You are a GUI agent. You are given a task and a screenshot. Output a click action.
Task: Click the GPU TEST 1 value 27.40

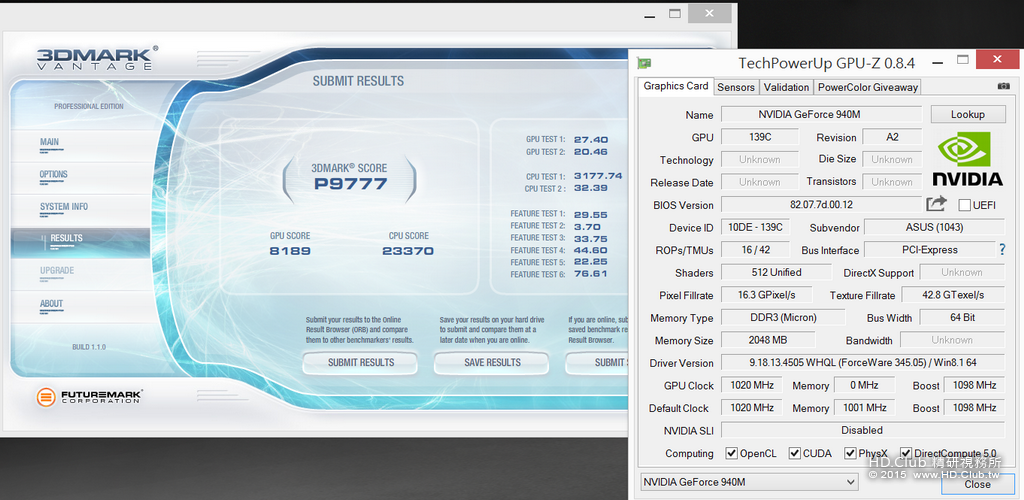point(591,140)
